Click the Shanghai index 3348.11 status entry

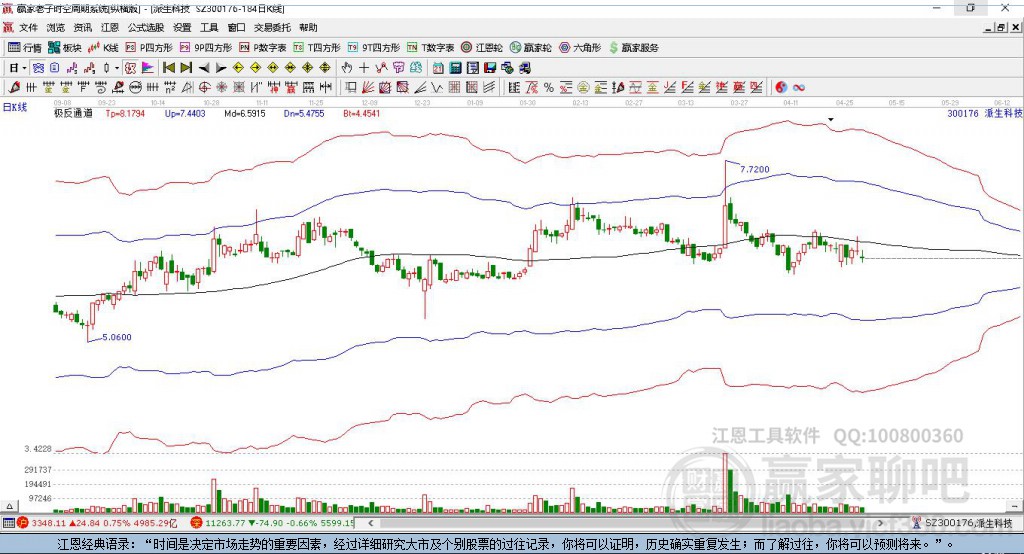pos(97,523)
